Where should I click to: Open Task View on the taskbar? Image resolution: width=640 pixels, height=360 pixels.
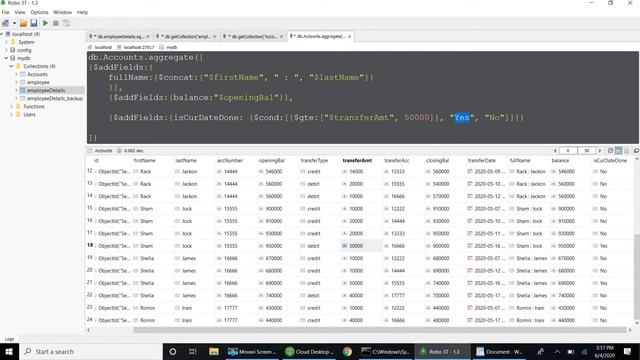point(193,351)
